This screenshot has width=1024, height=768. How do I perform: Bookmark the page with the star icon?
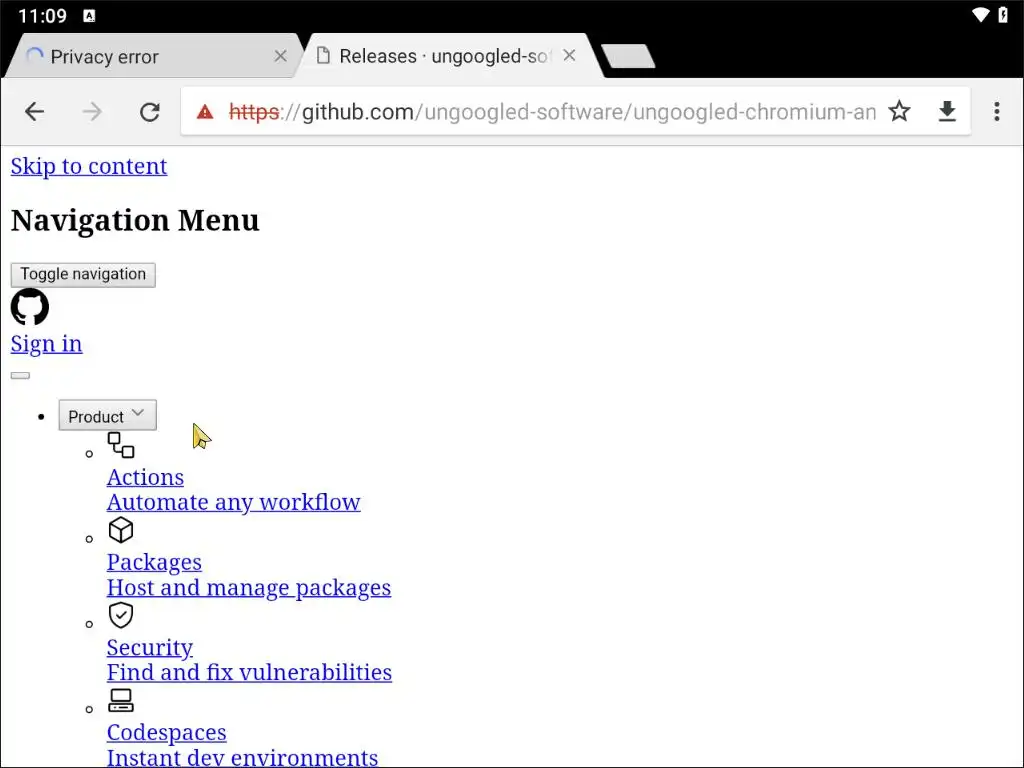899,111
